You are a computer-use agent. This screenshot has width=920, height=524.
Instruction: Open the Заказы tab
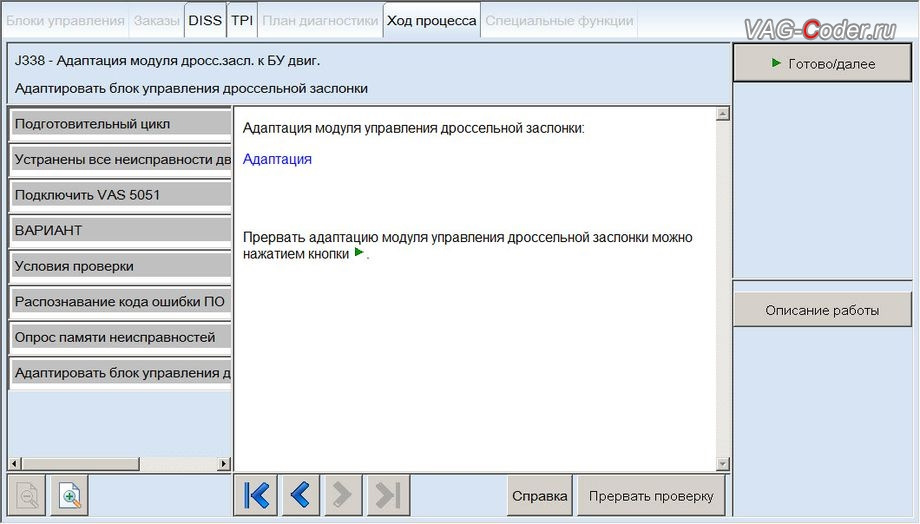[x=156, y=21]
